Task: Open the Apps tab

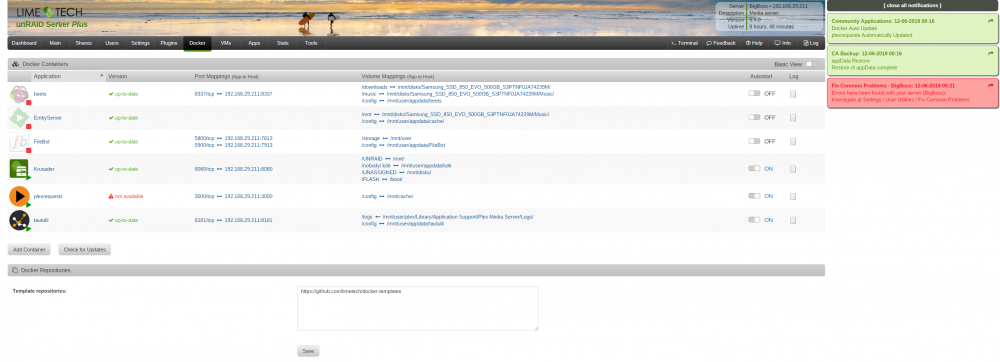Action: (254, 43)
